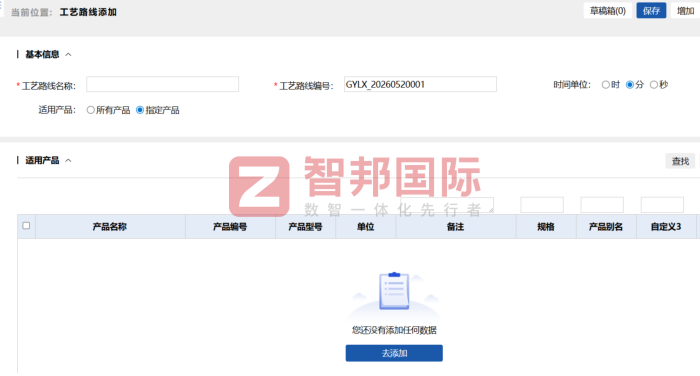The image size is (700, 376).
Task: Click the filter box above 自定义3 column
Action: [662, 205]
